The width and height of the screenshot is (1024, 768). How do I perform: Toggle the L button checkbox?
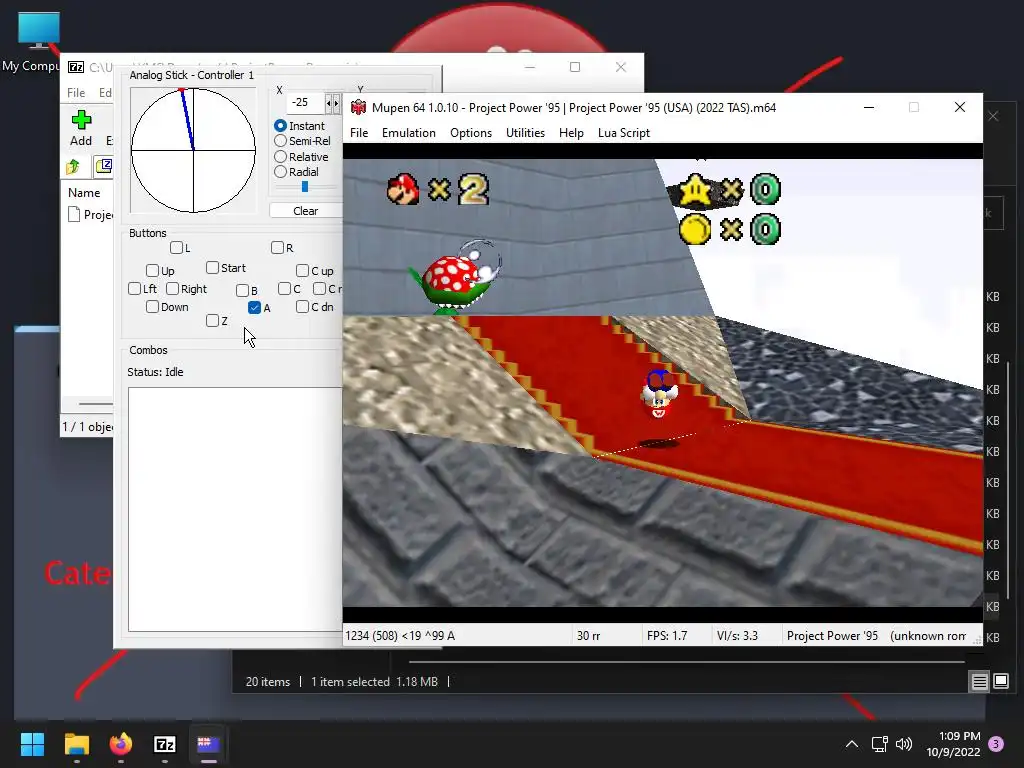pyautogui.click(x=176, y=248)
